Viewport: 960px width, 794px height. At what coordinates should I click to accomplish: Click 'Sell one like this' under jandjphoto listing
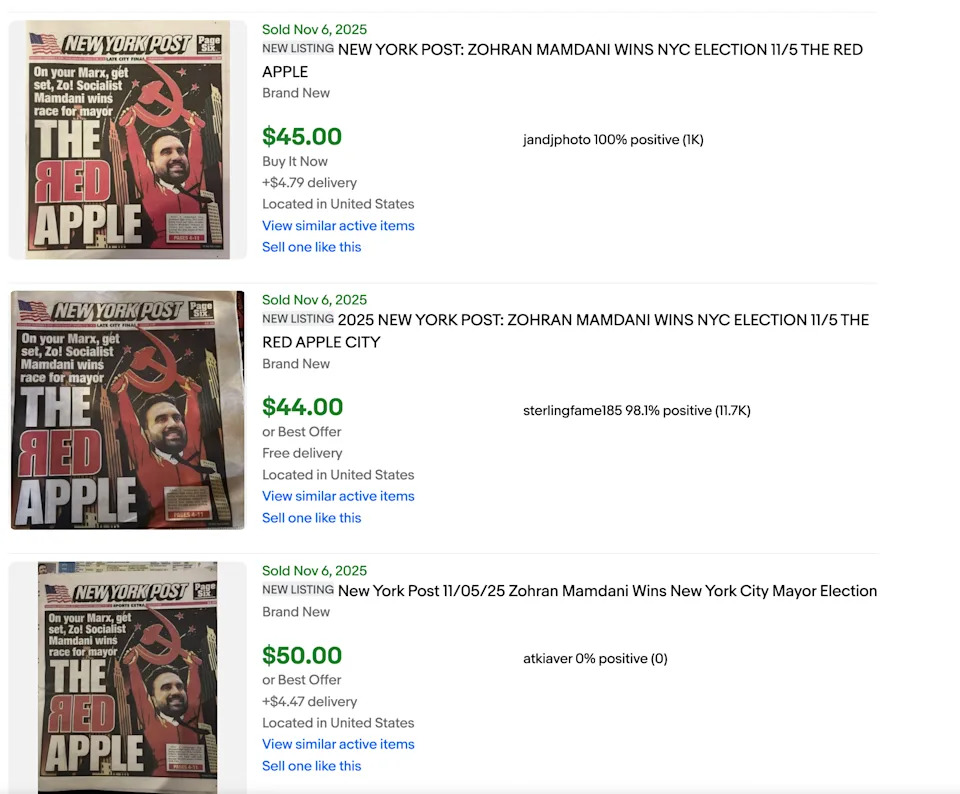(x=311, y=247)
